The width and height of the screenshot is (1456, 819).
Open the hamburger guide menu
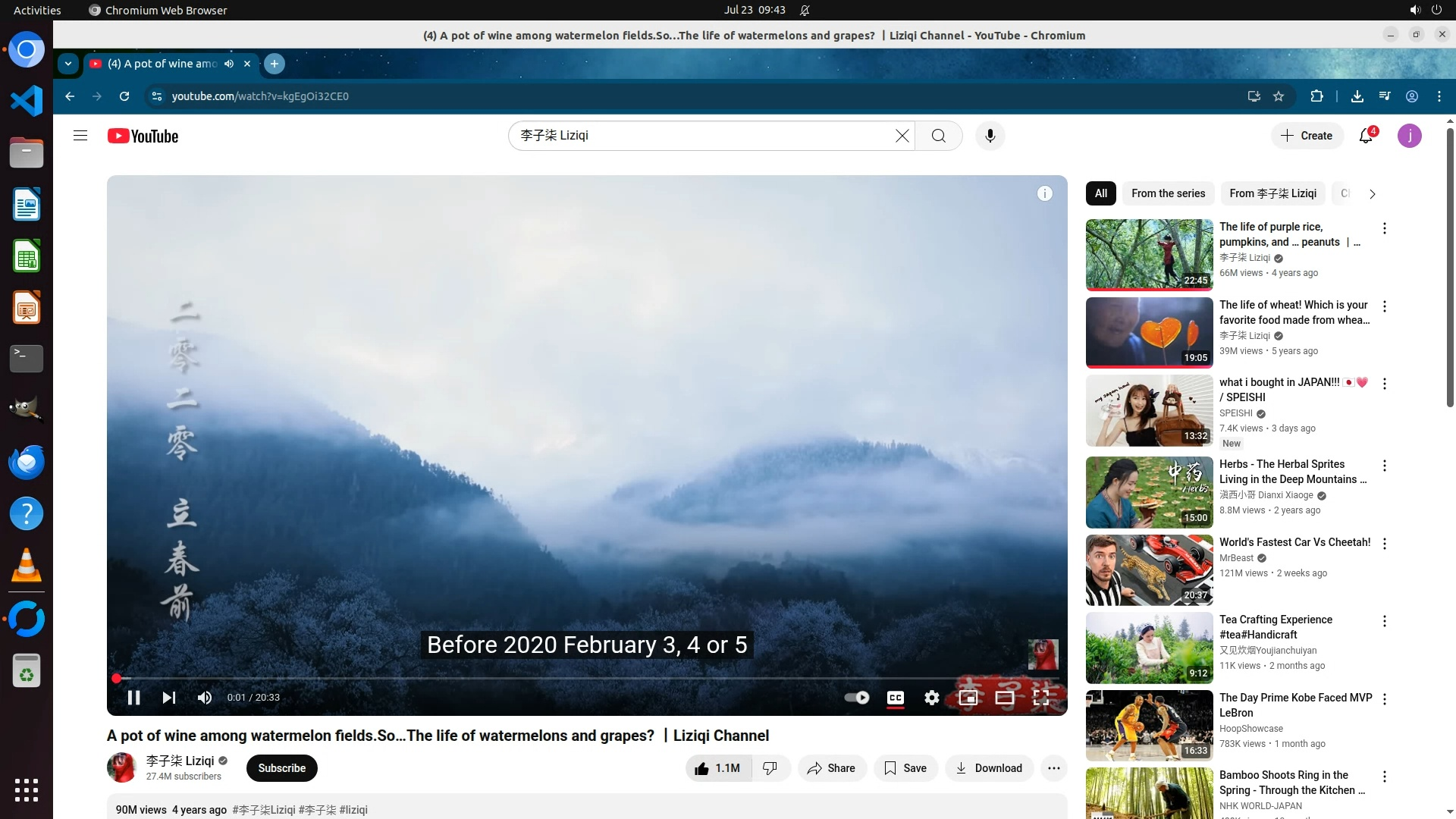pos(80,136)
